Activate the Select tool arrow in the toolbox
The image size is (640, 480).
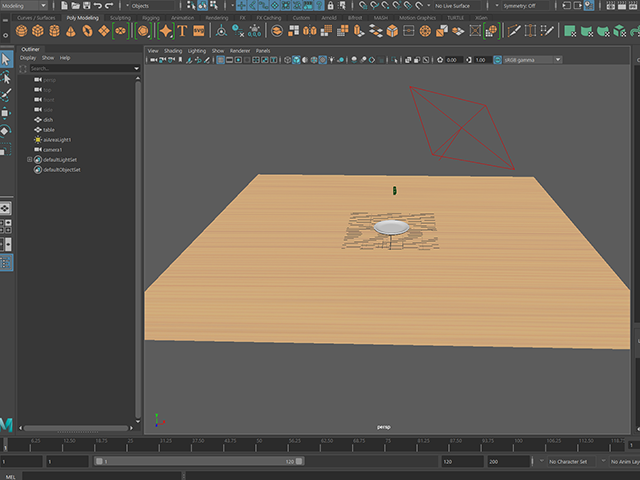coord(6,60)
